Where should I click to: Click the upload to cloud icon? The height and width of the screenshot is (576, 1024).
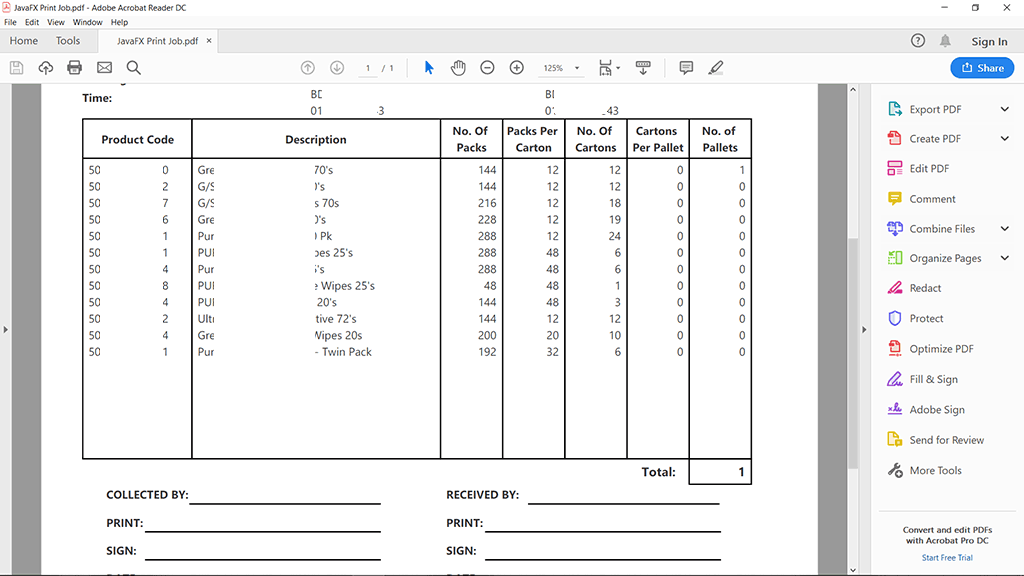46,67
